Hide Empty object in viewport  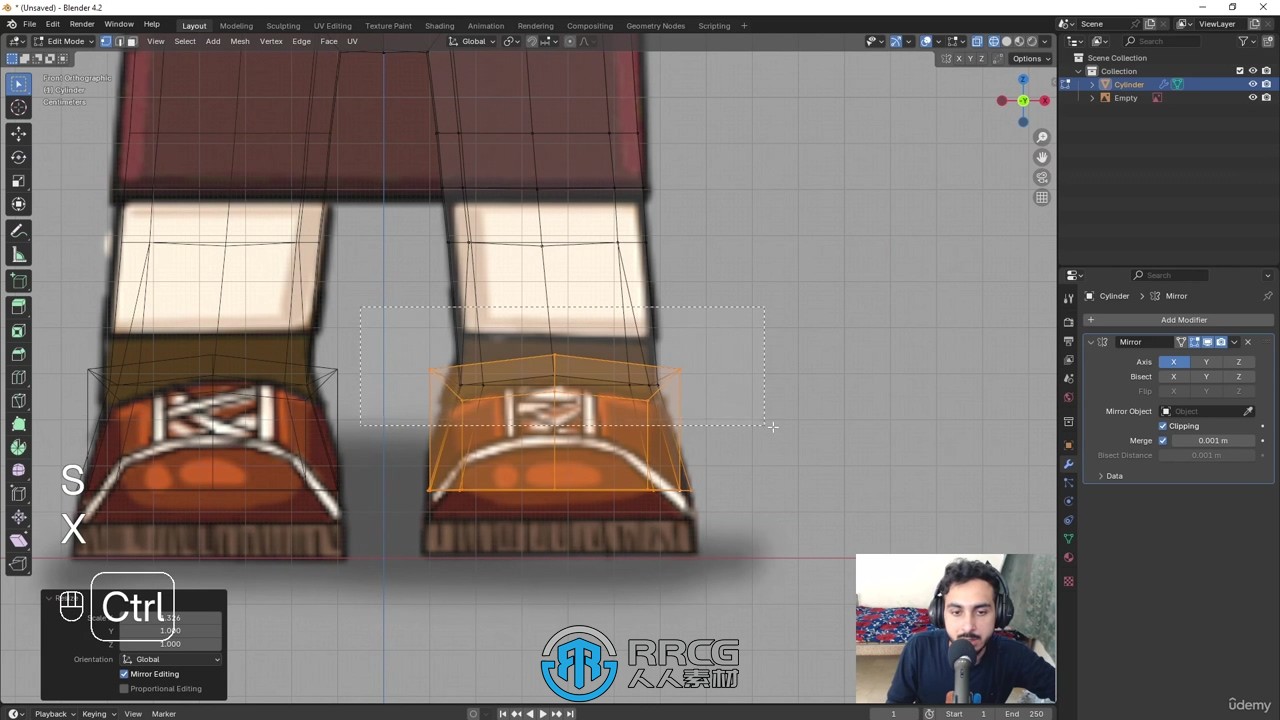click(x=1252, y=98)
